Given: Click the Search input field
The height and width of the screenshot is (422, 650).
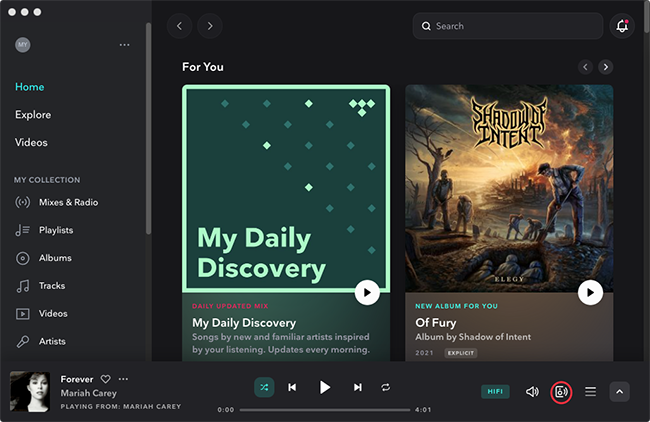Looking at the screenshot, I should [x=508, y=26].
